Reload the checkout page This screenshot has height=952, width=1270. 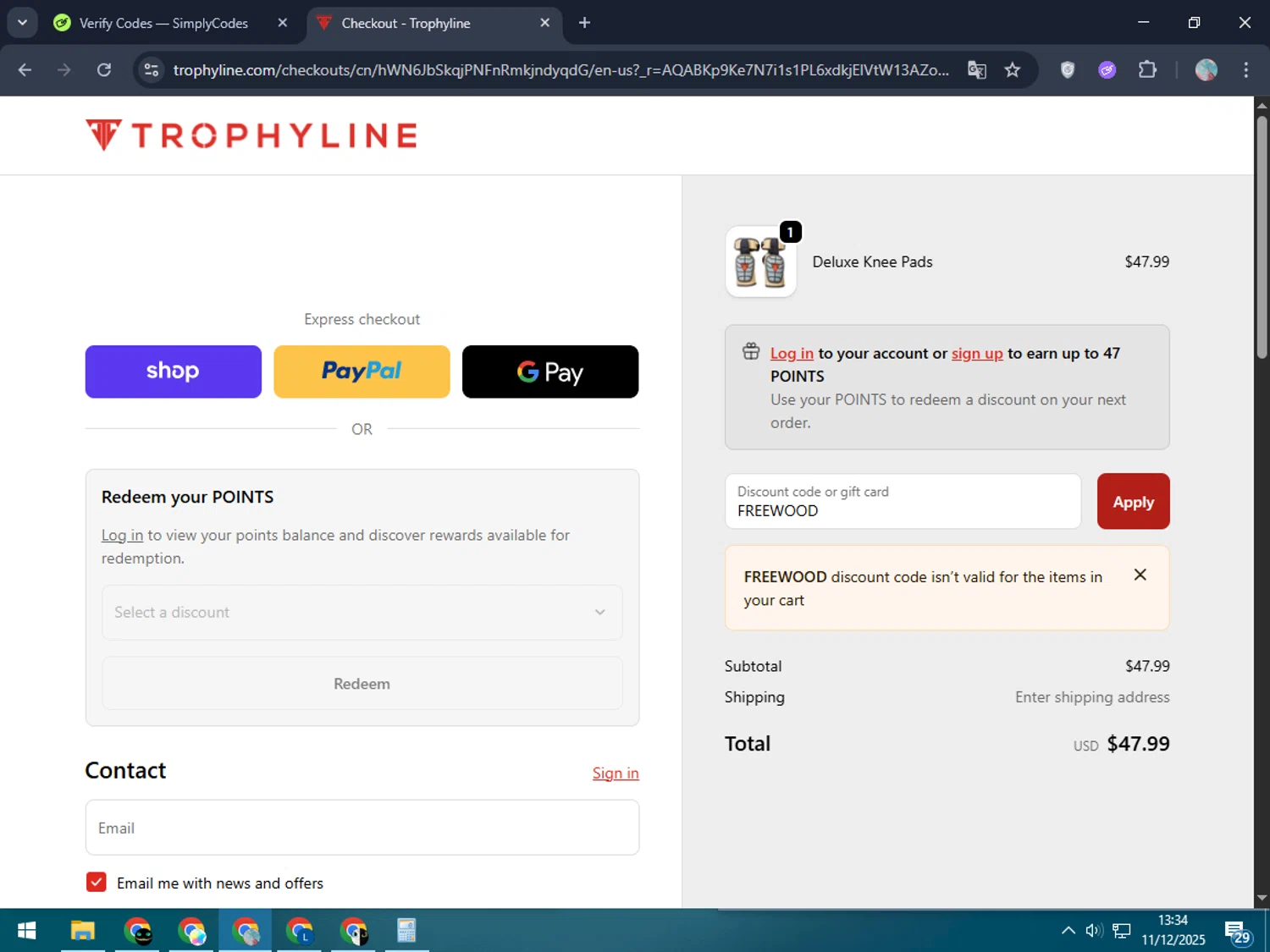[x=104, y=70]
